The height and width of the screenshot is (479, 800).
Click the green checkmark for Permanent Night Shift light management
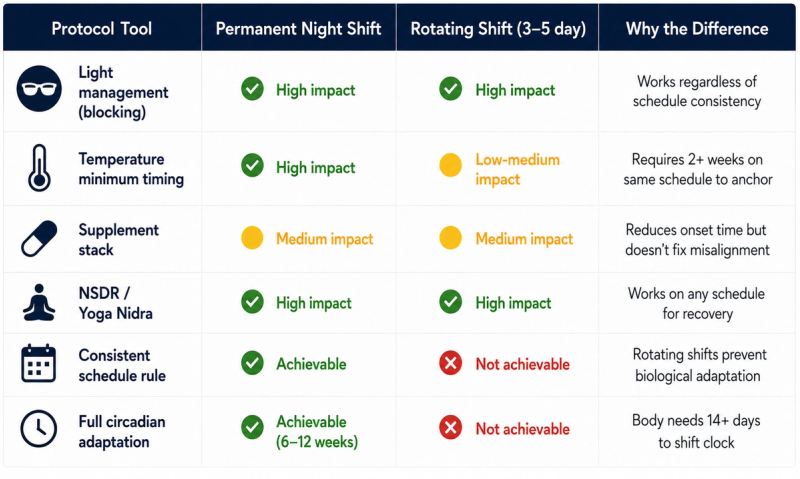[x=253, y=89]
